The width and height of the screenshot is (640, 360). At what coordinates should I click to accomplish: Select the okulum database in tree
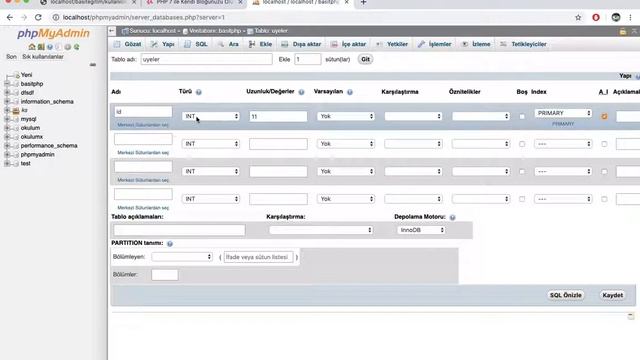point(30,128)
